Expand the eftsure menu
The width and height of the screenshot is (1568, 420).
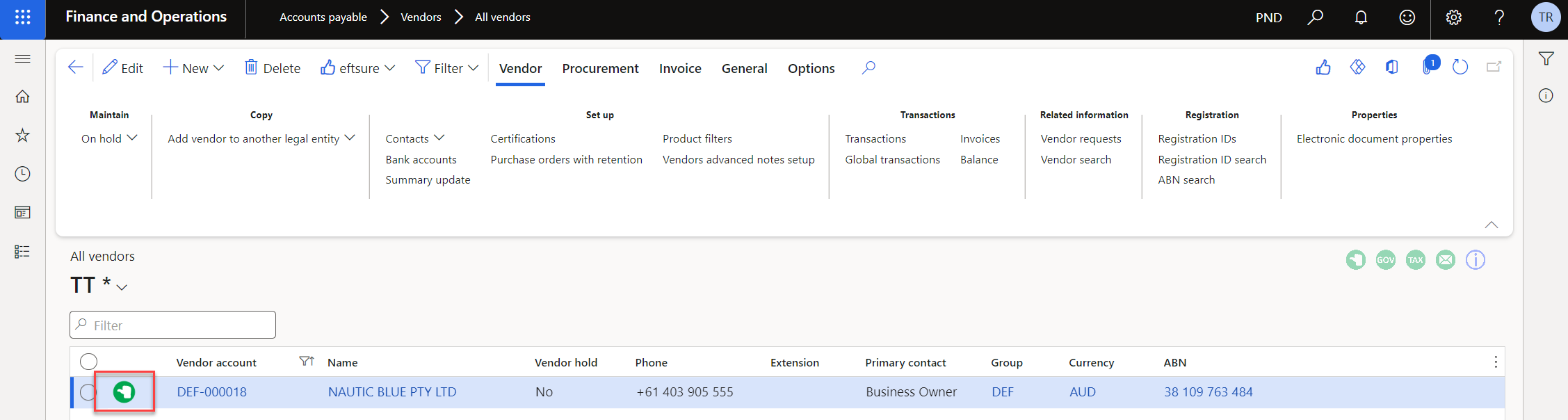click(358, 68)
